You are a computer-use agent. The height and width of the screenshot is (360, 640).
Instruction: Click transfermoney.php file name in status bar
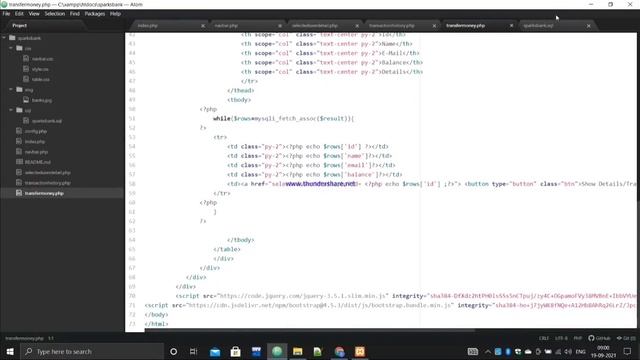coord(24,338)
